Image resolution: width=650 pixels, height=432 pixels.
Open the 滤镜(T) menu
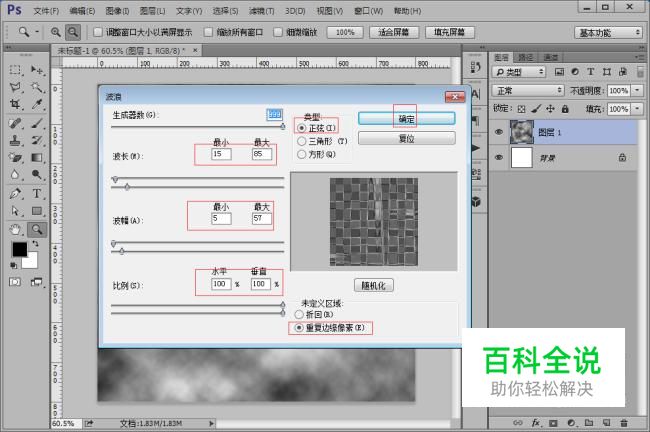(262, 11)
